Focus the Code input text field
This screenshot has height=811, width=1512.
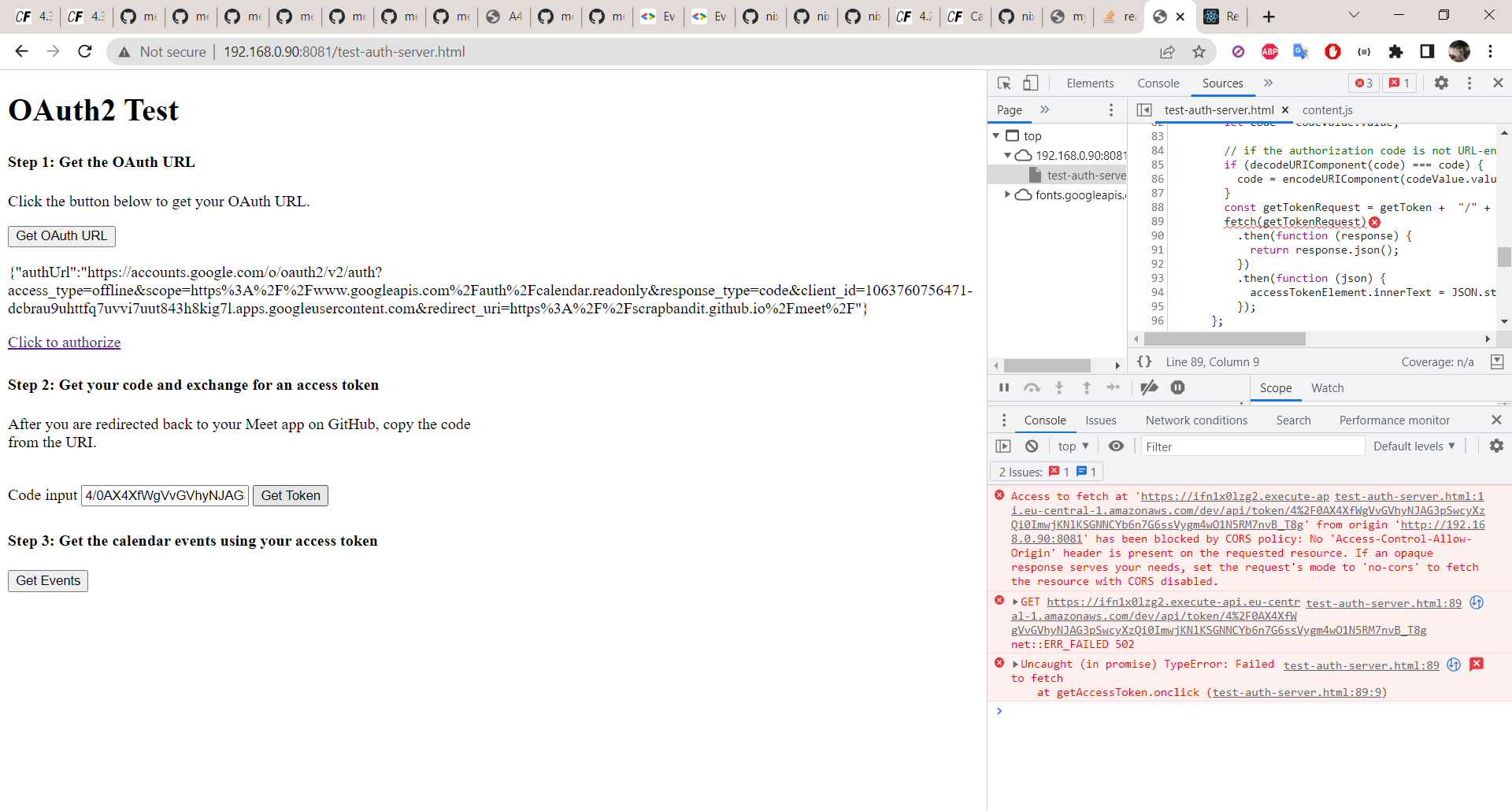(165, 495)
